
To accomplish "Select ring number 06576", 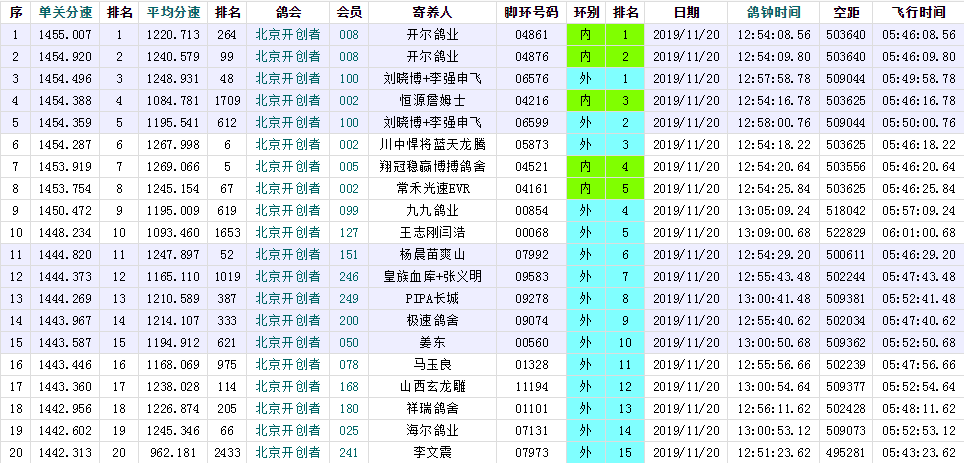I will pos(531,79).
